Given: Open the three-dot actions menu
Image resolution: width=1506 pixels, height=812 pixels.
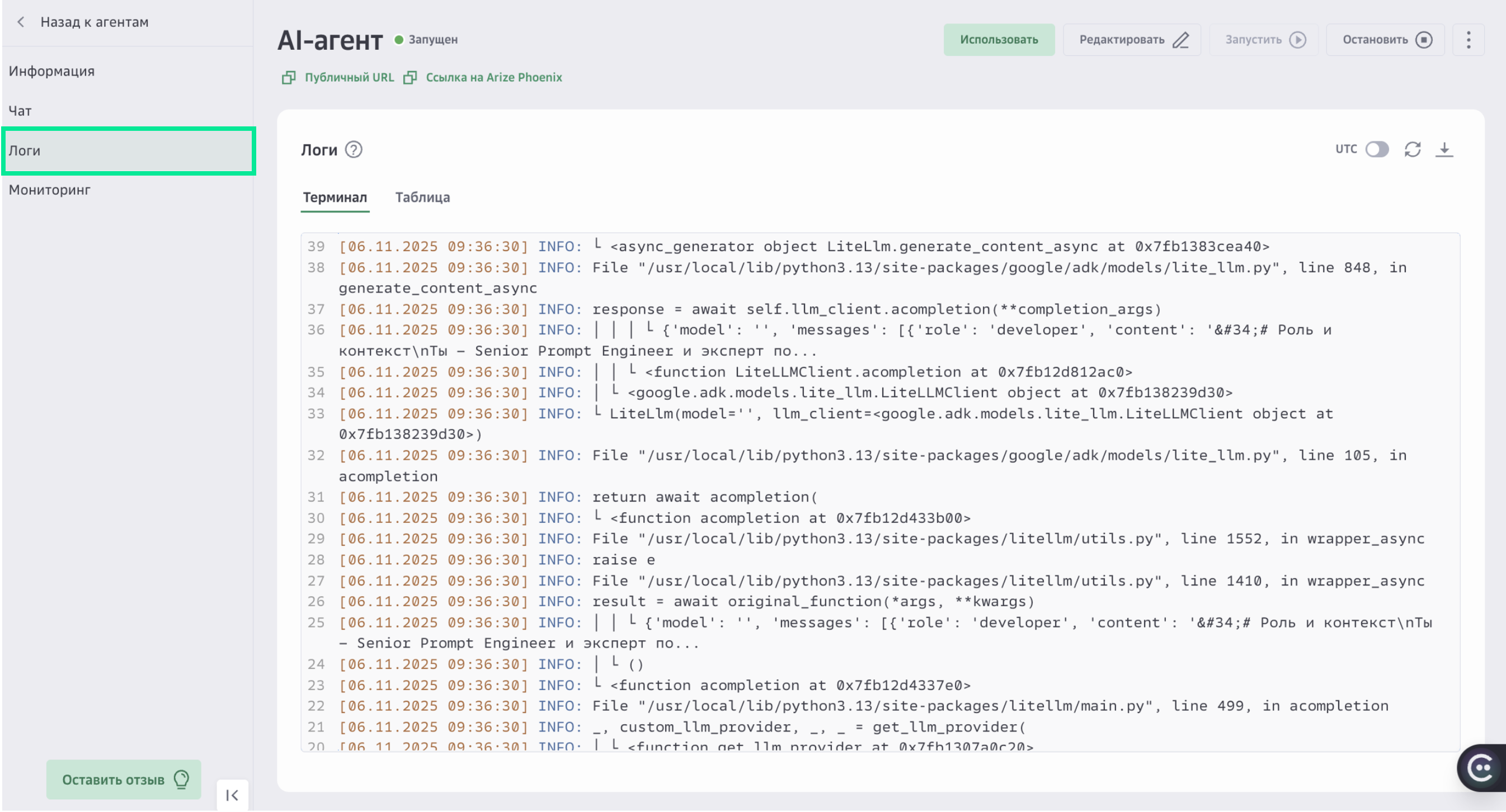Looking at the screenshot, I should tap(1468, 40).
